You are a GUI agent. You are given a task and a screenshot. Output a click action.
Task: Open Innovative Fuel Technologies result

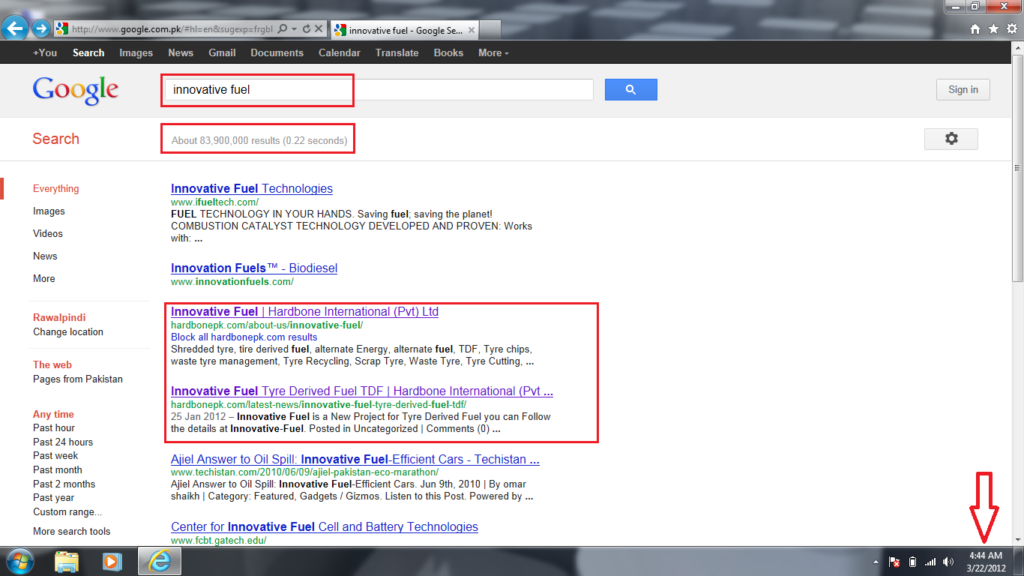pyautogui.click(x=251, y=189)
